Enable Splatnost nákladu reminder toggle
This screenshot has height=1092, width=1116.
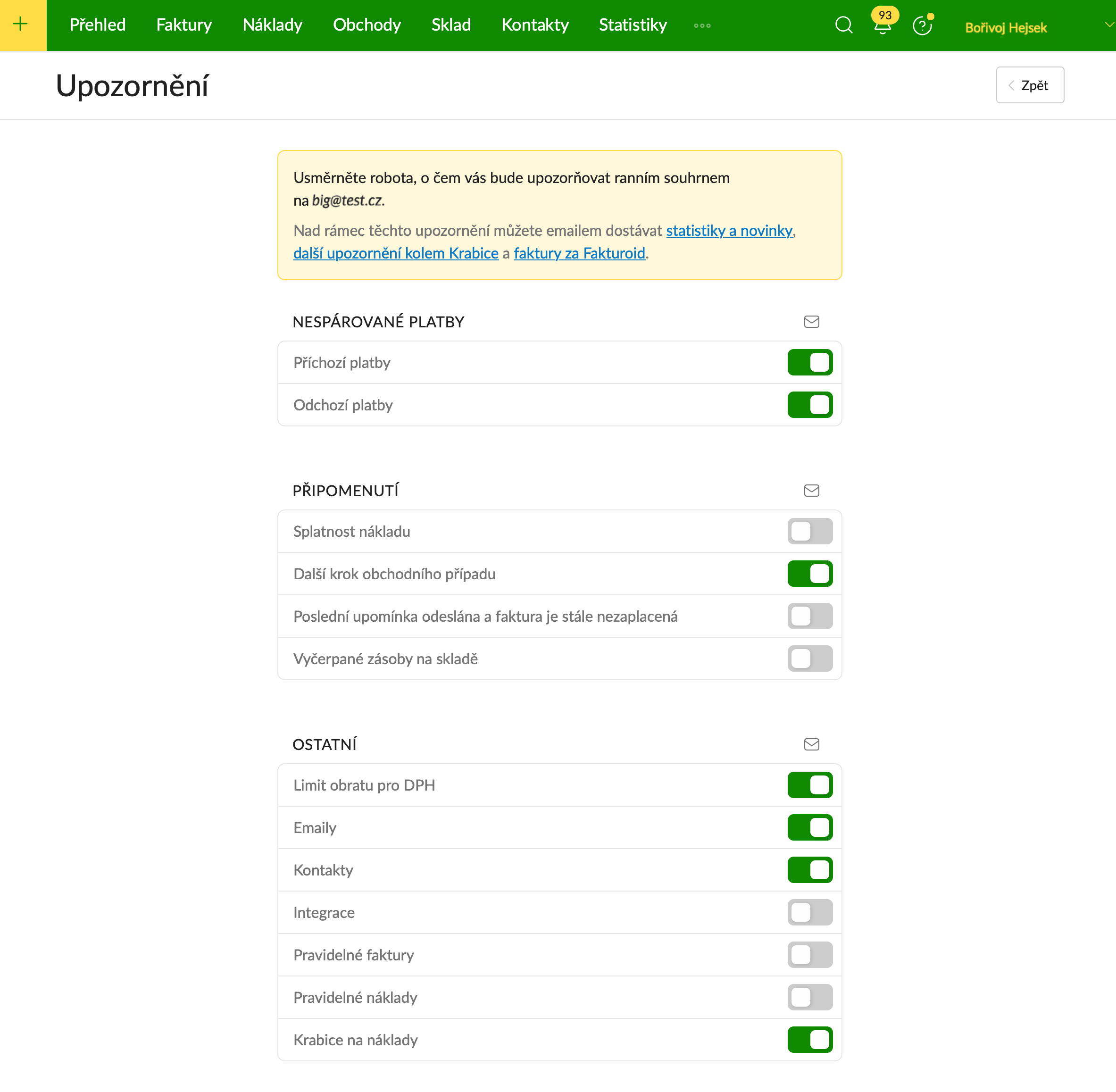pos(809,531)
